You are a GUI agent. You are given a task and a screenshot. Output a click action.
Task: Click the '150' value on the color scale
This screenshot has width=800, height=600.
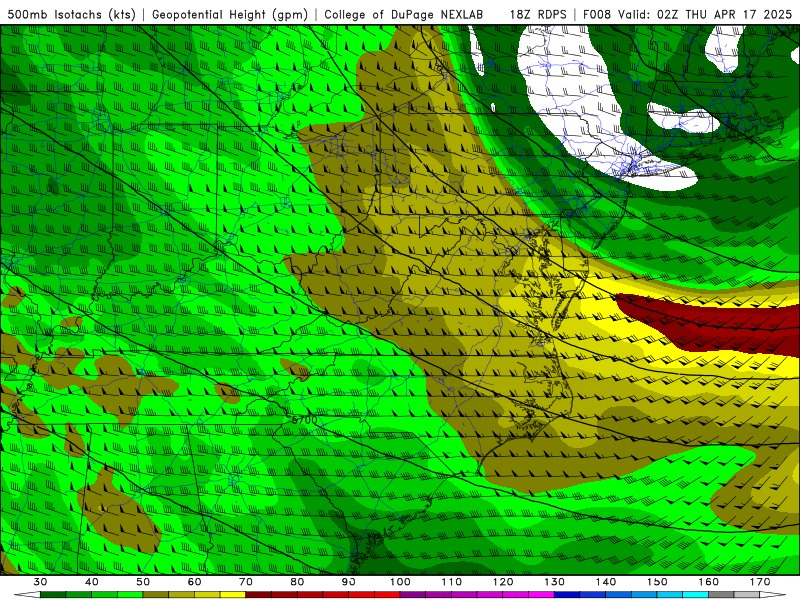coord(658,582)
